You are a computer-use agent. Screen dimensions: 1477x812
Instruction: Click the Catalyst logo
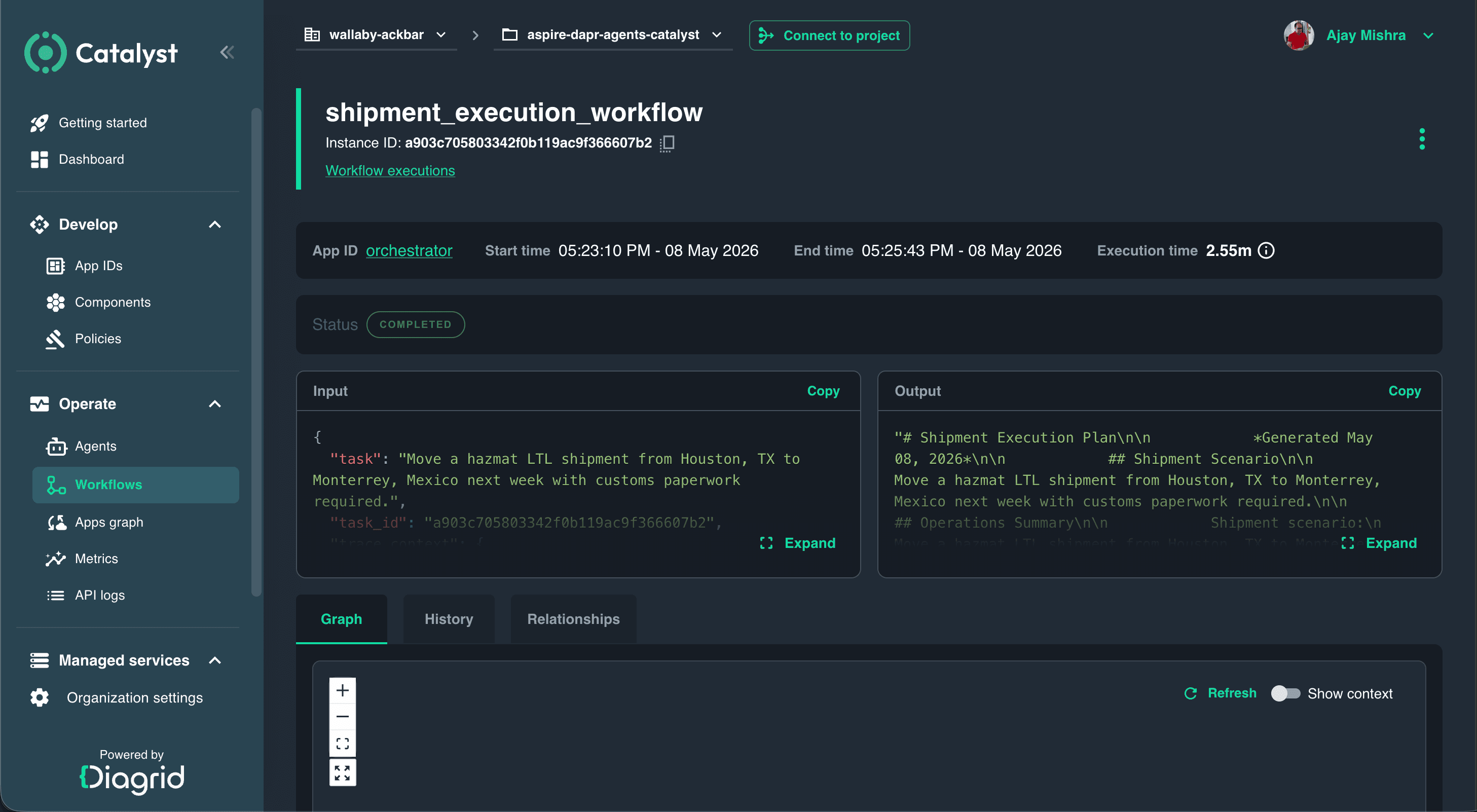tap(101, 52)
